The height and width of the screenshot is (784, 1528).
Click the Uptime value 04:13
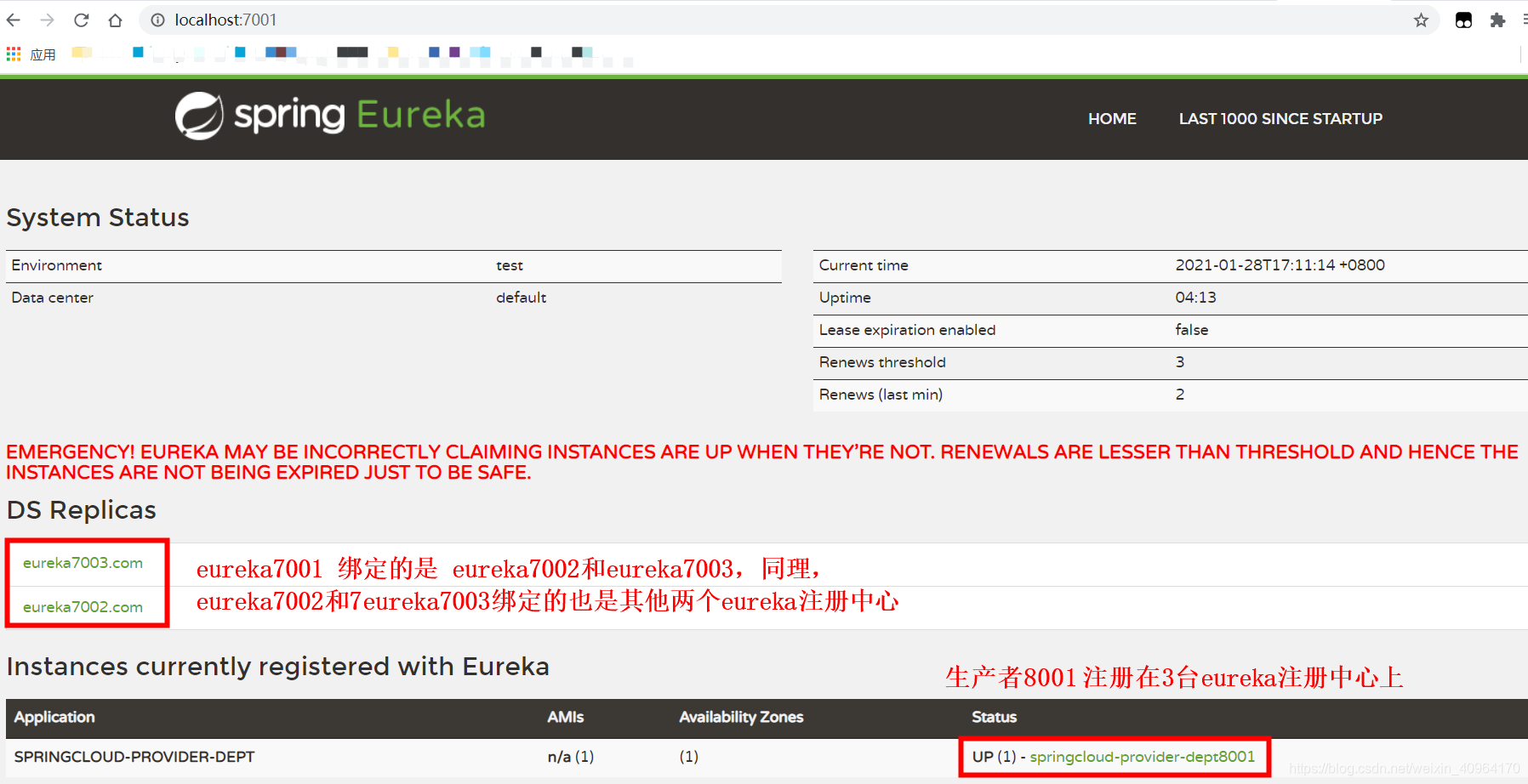1195,298
